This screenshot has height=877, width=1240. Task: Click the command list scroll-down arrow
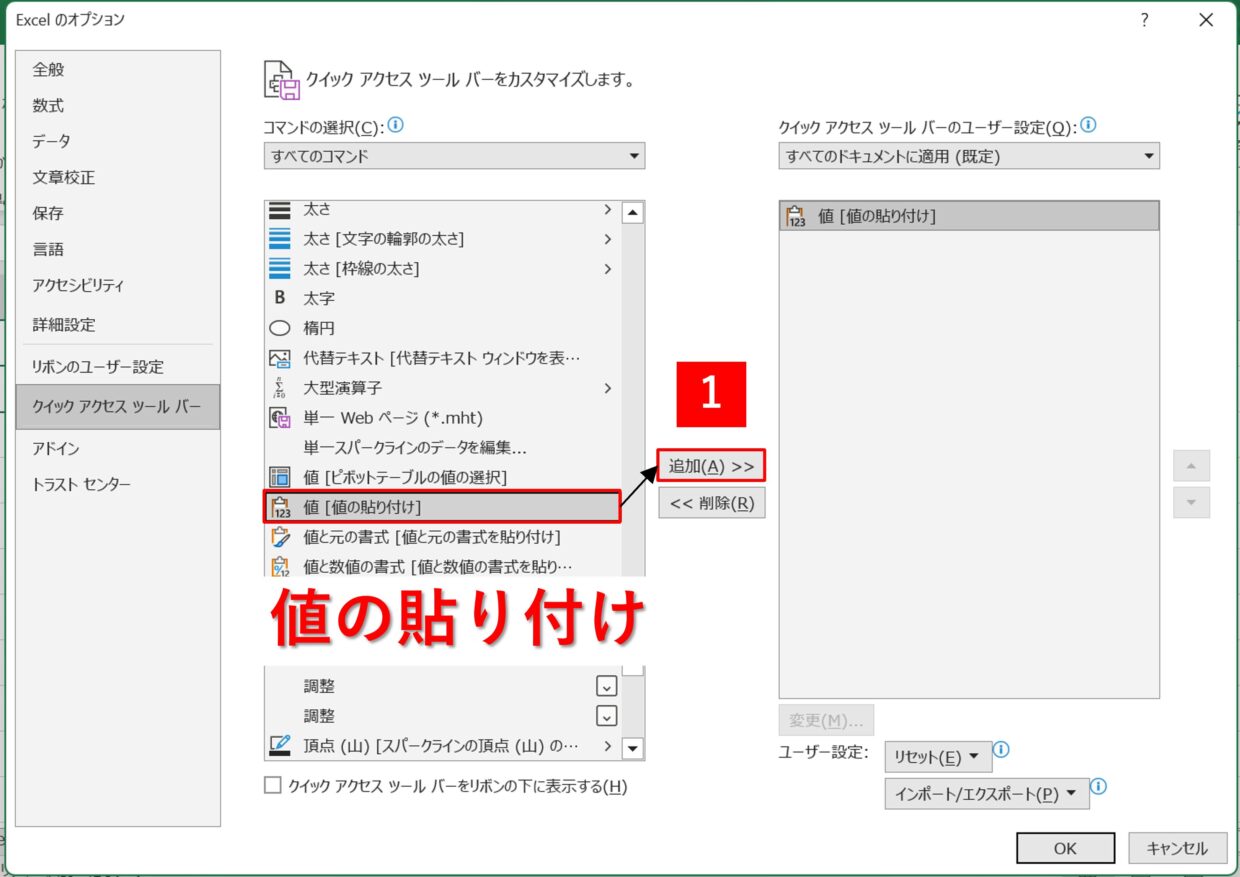[x=633, y=747]
